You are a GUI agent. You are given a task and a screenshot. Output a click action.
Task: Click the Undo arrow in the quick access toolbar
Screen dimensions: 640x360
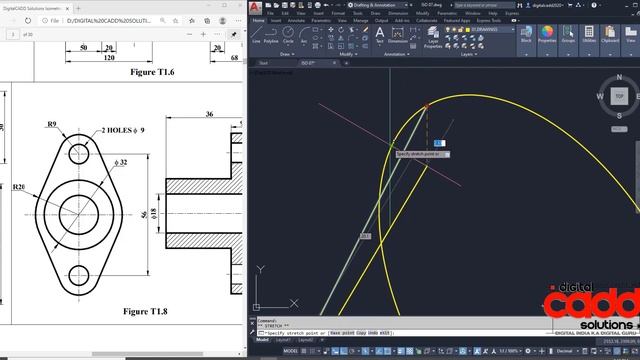click(x=326, y=5)
